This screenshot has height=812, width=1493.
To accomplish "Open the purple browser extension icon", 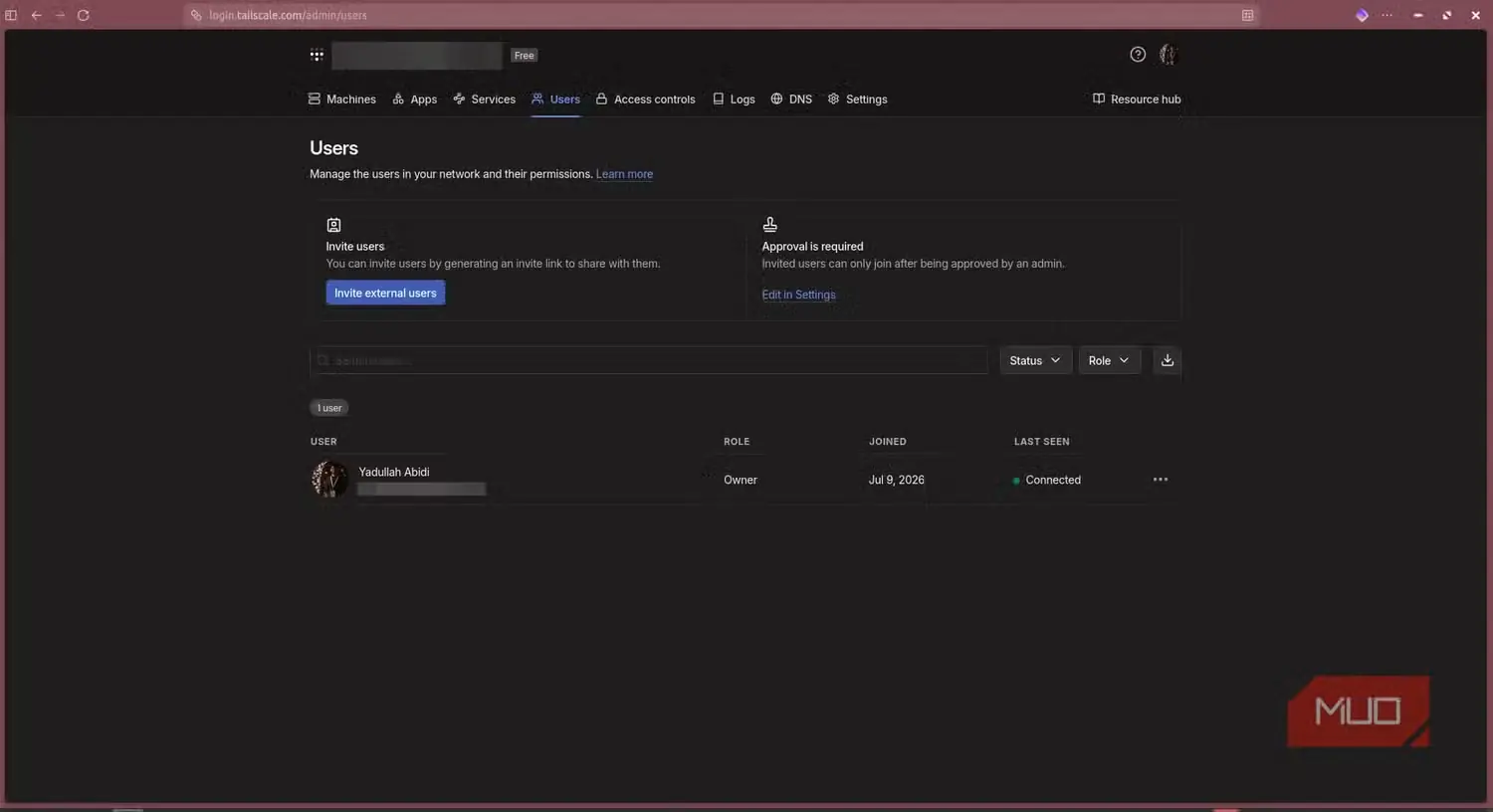I will (x=1362, y=15).
